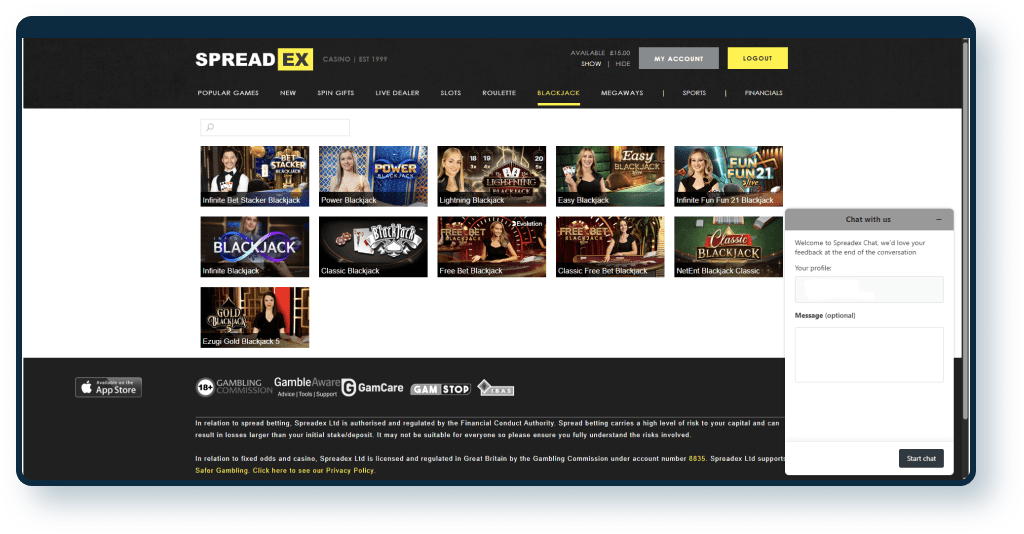1024x534 pixels.
Task: Click the chat Message text area
Action: pyautogui.click(x=869, y=354)
